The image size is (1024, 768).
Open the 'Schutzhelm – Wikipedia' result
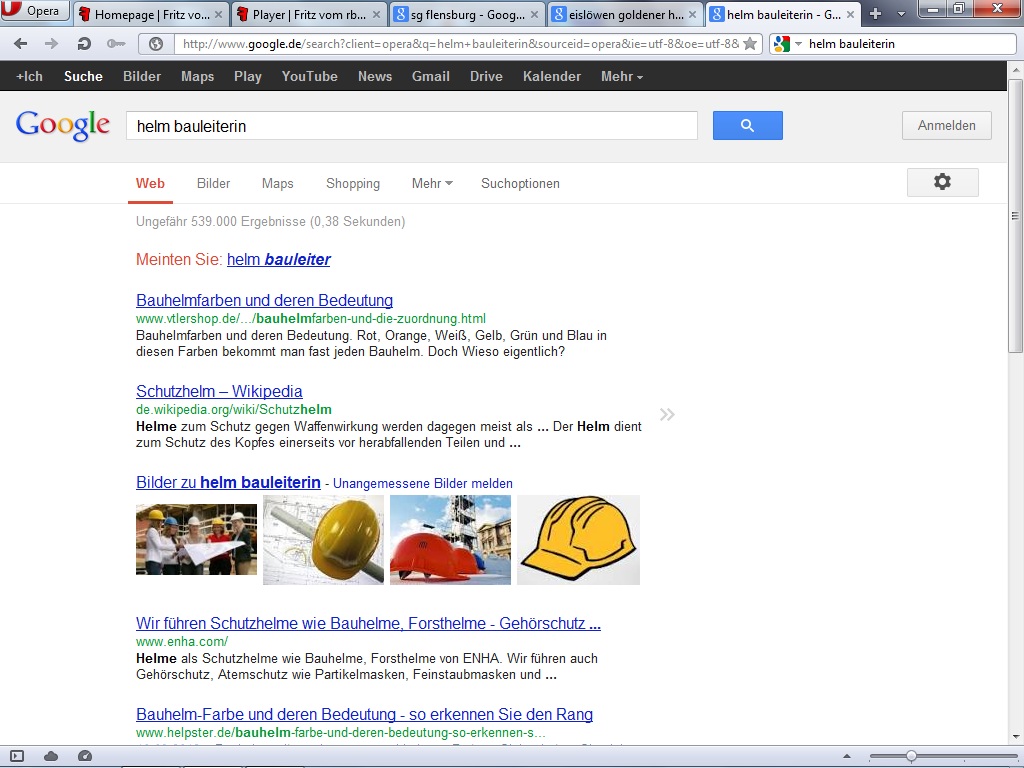(219, 391)
